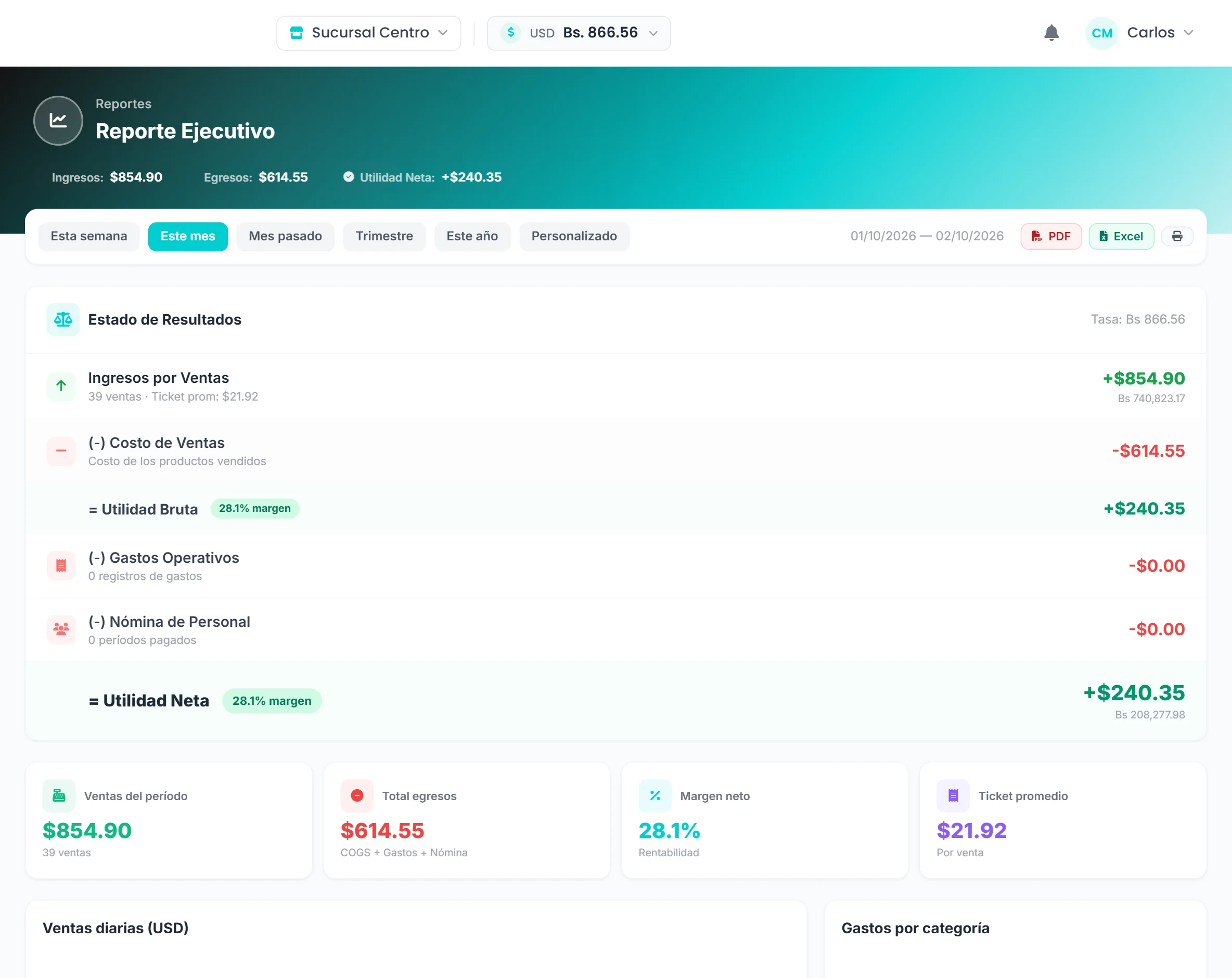Click the purple receipt icon in Ticket promedio card

tap(953, 796)
